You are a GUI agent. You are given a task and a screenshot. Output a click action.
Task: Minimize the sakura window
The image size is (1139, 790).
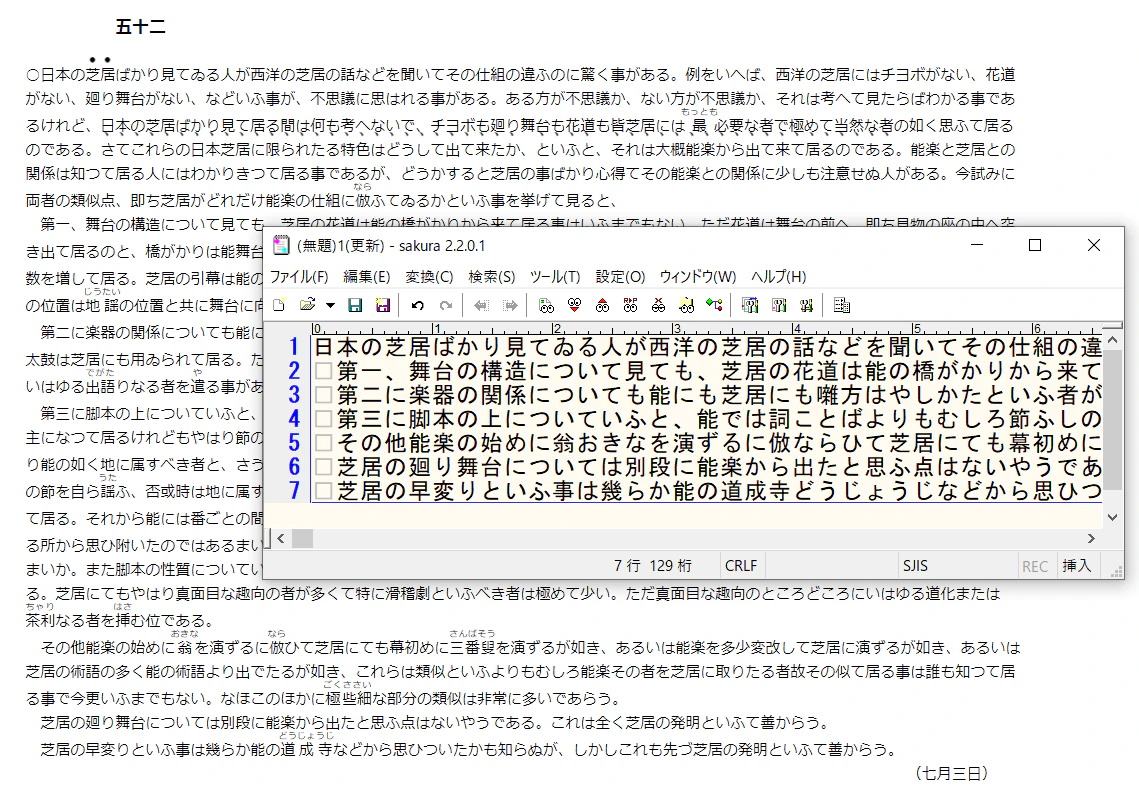pos(977,245)
